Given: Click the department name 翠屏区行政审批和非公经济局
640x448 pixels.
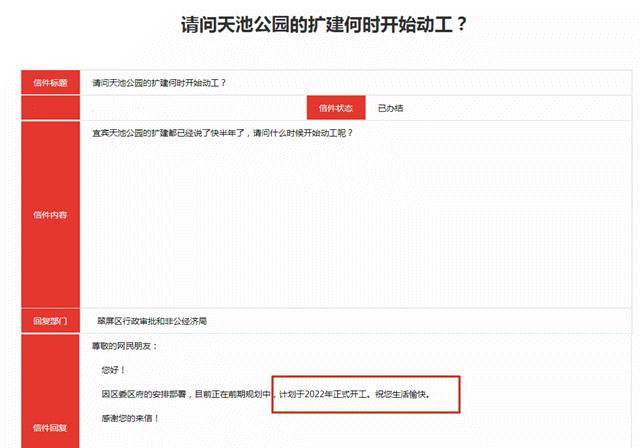Looking at the screenshot, I should tap(152, 321).
